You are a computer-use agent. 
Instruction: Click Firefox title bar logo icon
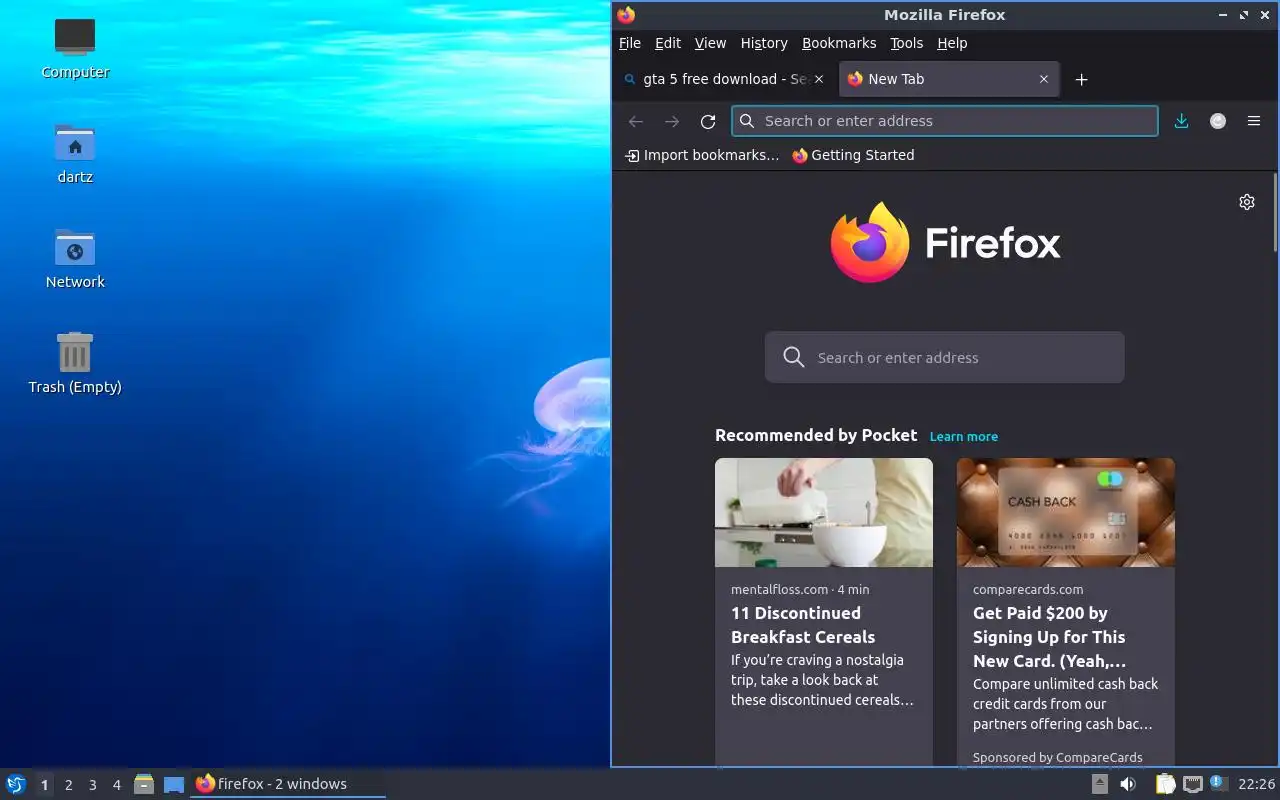pos(626,15)
